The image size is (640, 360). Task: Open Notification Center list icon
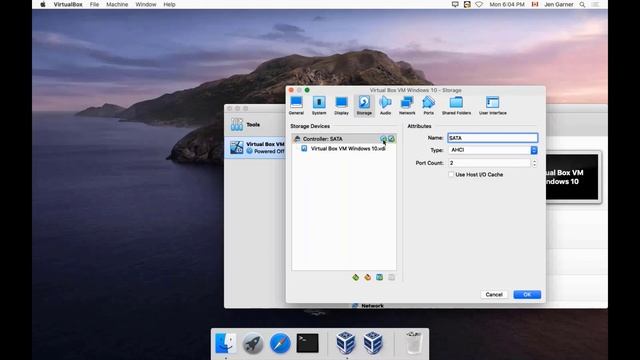coord(596,4)
